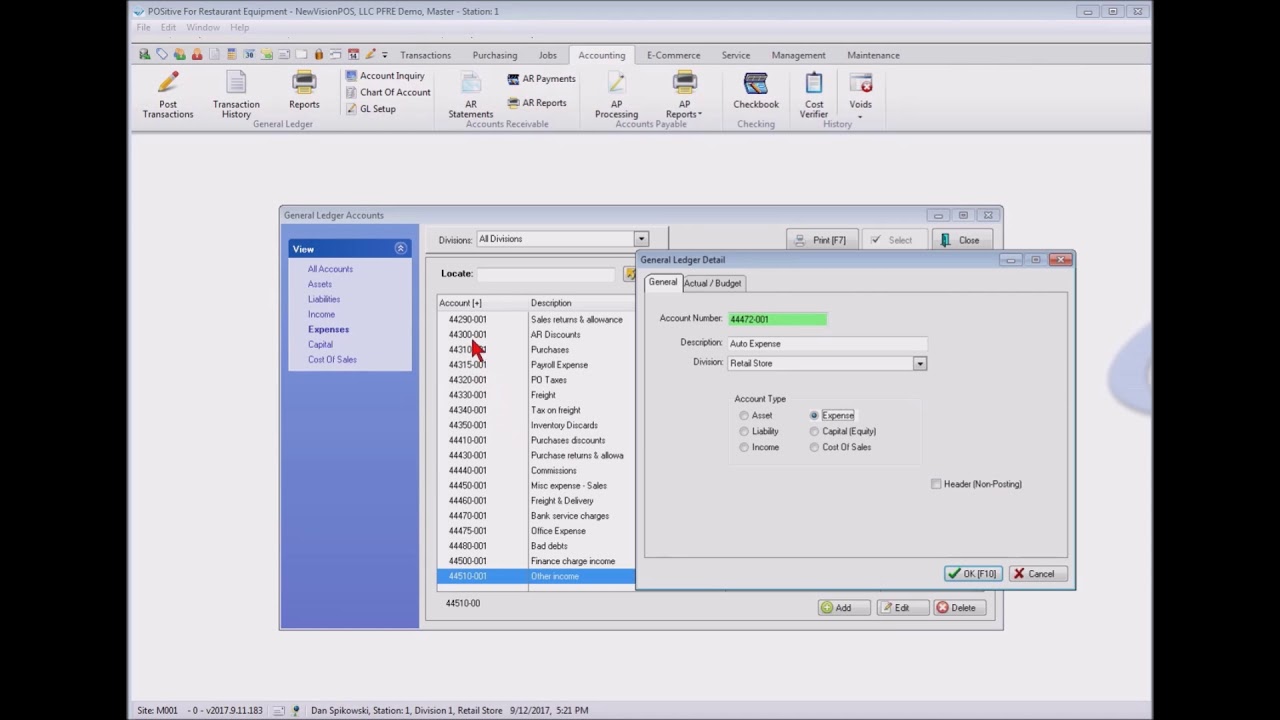Open the Checkbook icon
This screenshot has height=720, width=1280.
[x=756, y=84]
